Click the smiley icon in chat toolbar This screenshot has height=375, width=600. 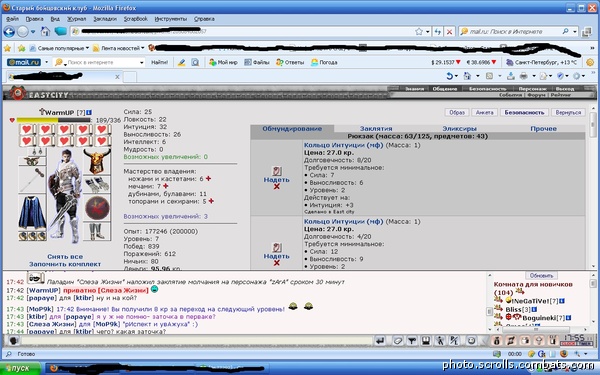pyautogui.click(x=471, y=341)
